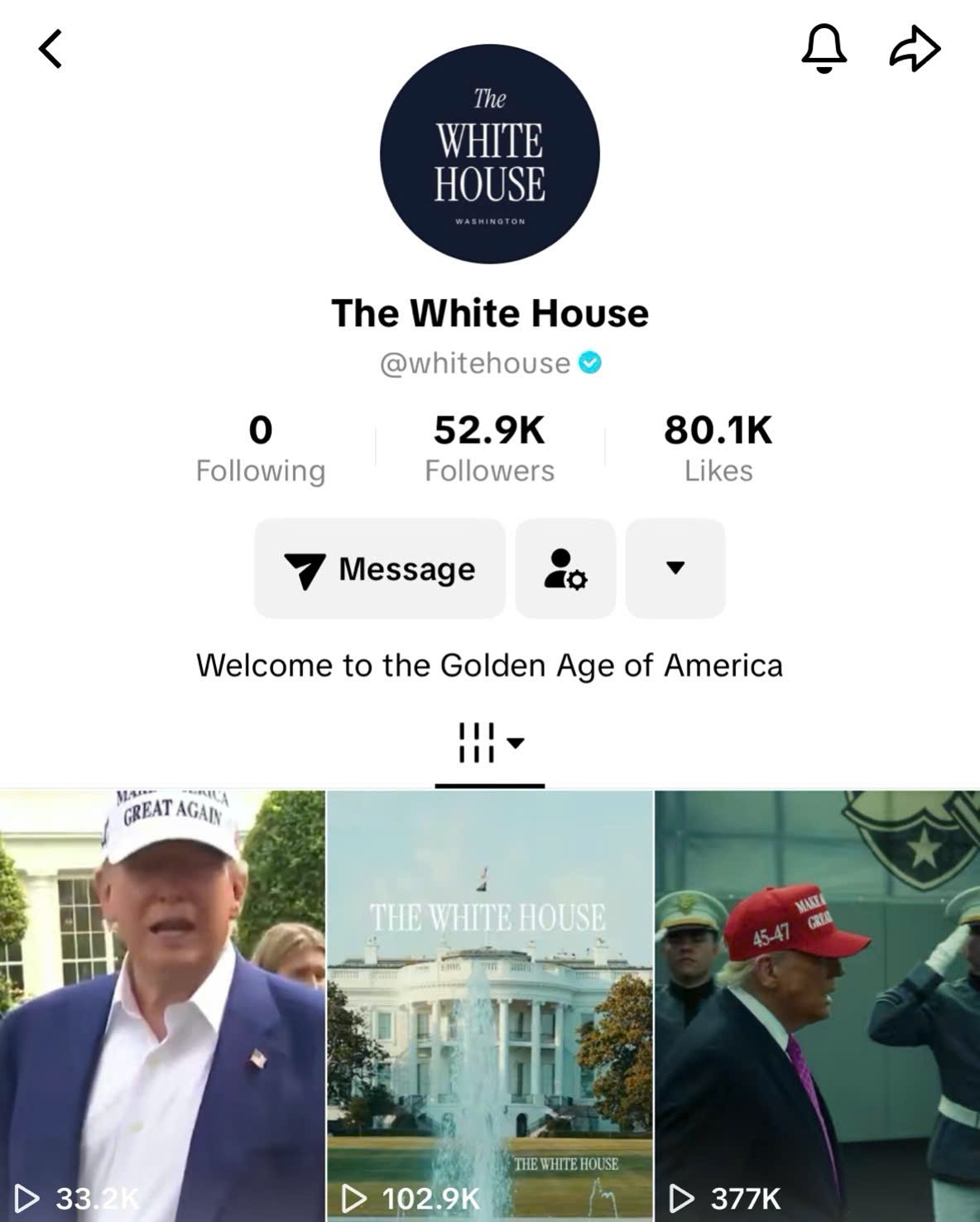
Task: View the 0 Following list
Action: [x=261, y=449]
